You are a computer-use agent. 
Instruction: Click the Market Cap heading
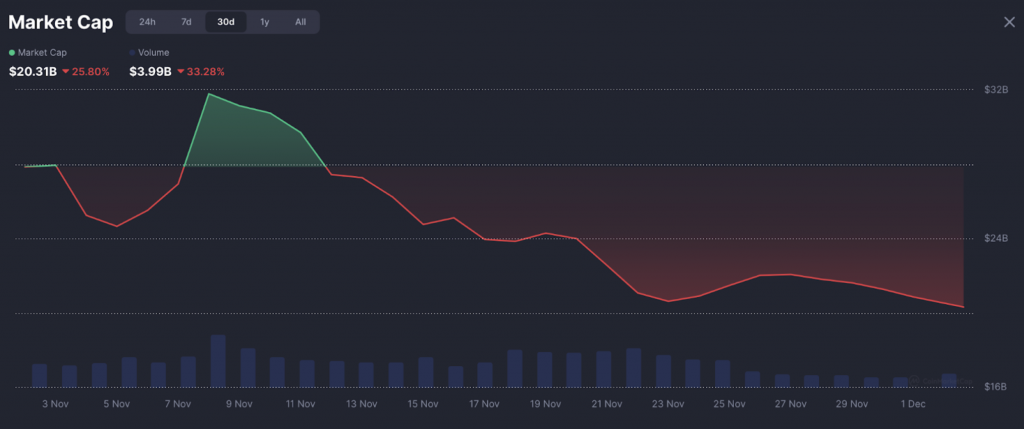(x=60, y=22)
